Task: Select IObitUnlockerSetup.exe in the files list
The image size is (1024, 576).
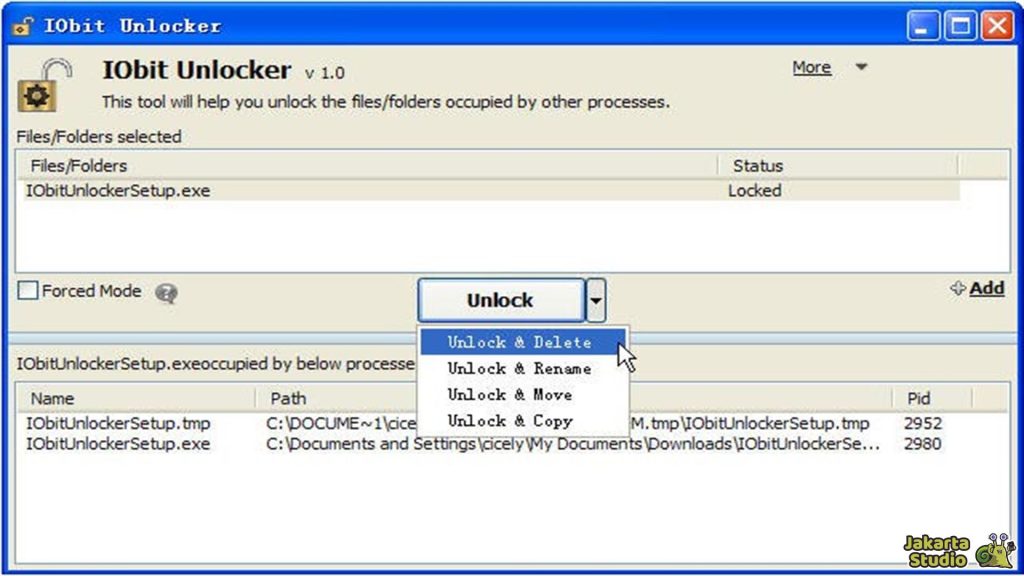Action: tap(115, 190)
